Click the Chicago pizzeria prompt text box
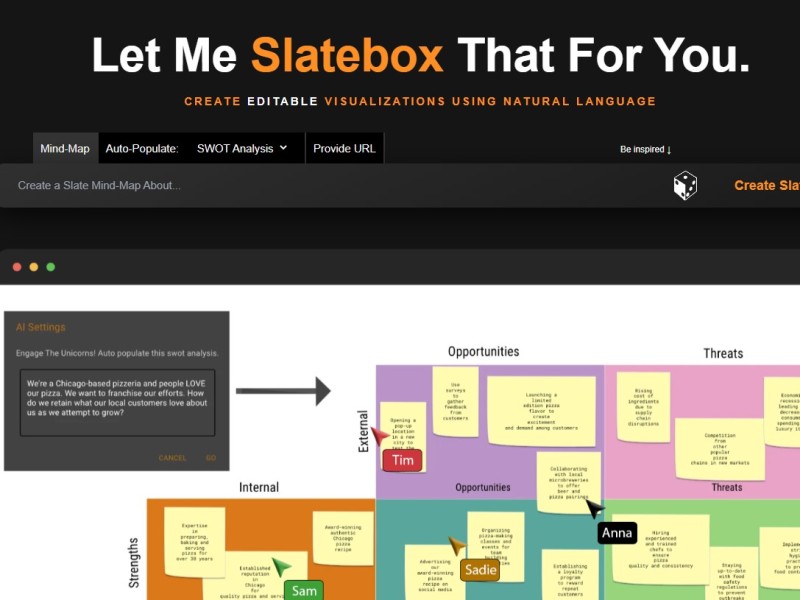The width and height of the screenshot is (800, 600). 117,403
